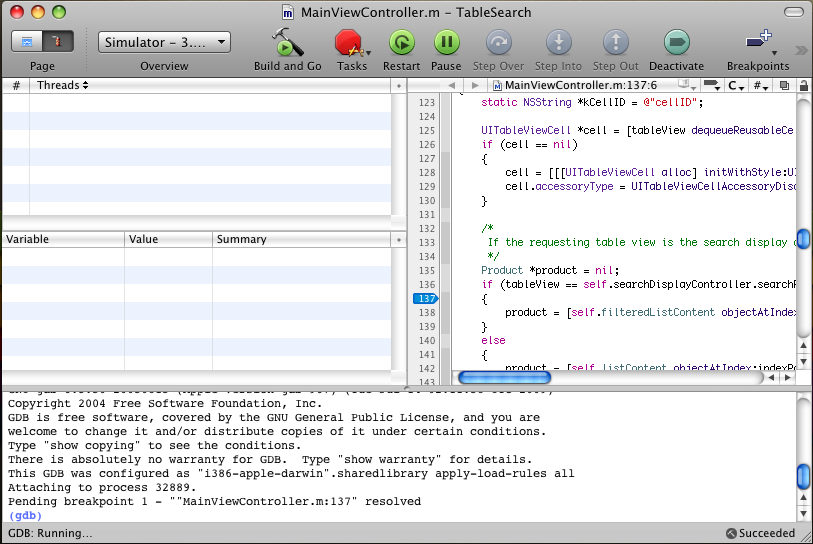
Task: Click the Step Into icon
Action: 559,43
